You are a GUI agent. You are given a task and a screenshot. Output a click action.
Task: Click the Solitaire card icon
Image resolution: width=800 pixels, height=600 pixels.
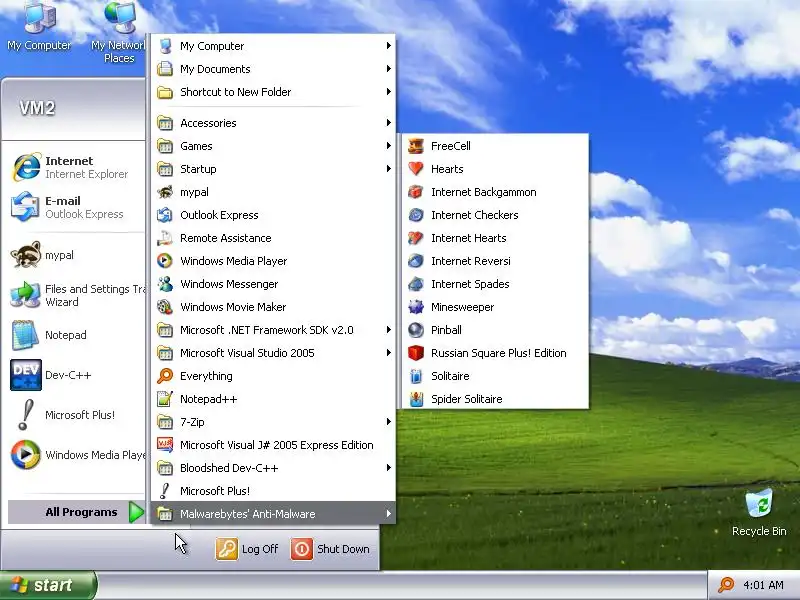(x=416, y=376)
